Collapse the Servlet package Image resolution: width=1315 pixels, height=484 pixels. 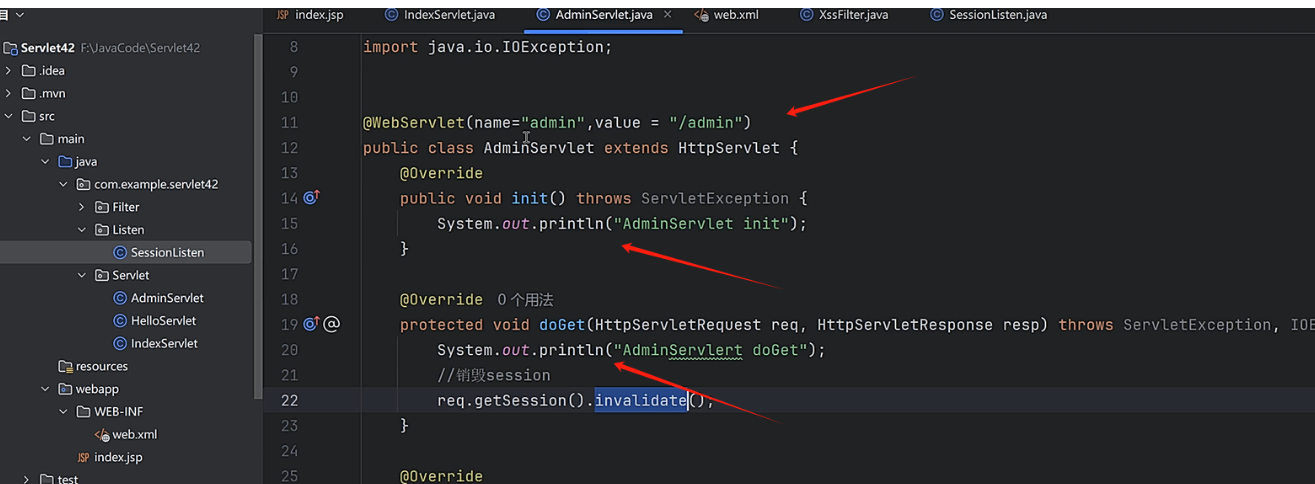point(82,275)
